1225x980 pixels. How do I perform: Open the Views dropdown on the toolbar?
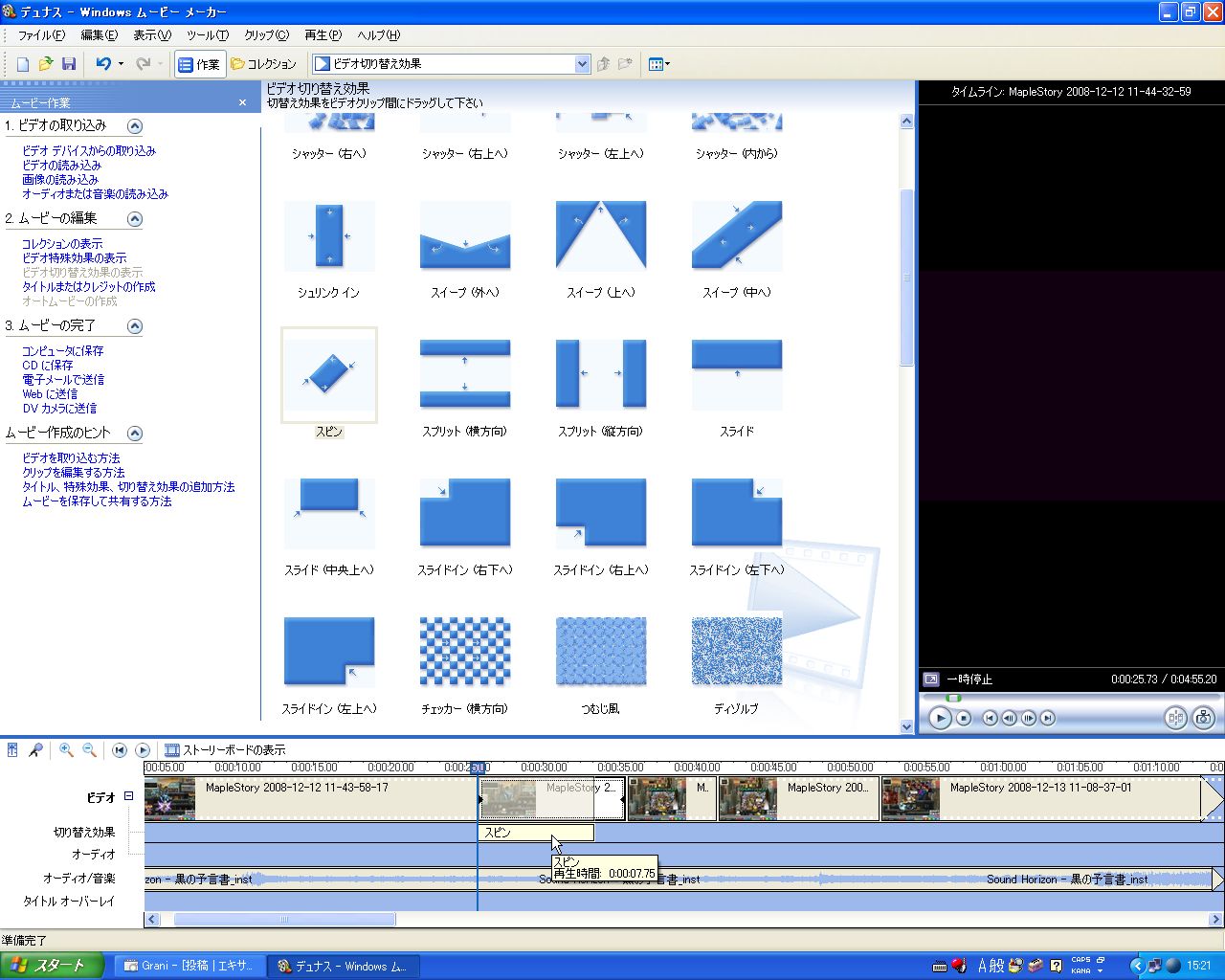pos(659,64)
